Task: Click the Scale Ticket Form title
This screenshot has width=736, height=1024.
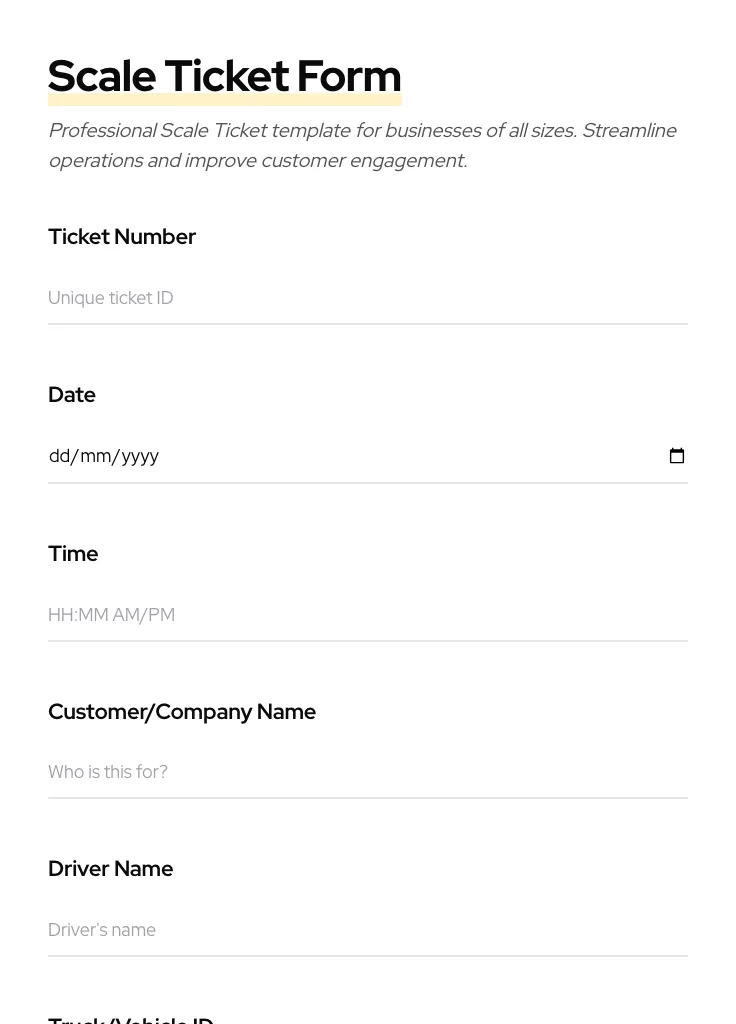Action: click(224, 75)
